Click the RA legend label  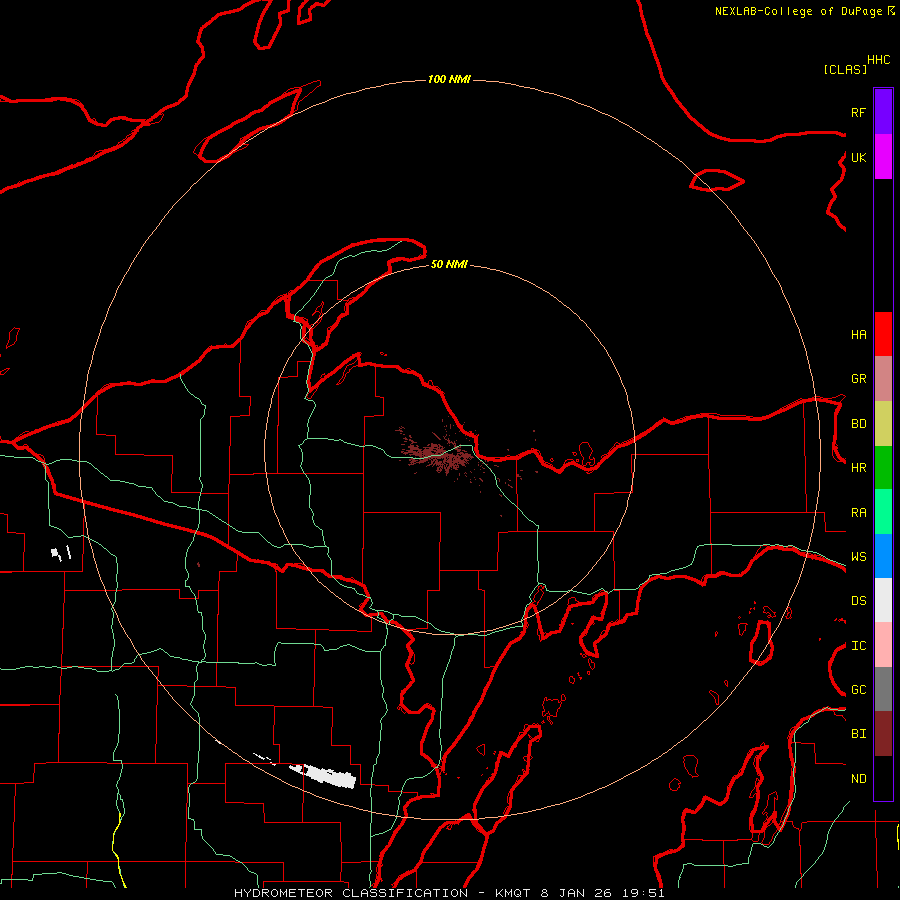pos(858,513)
